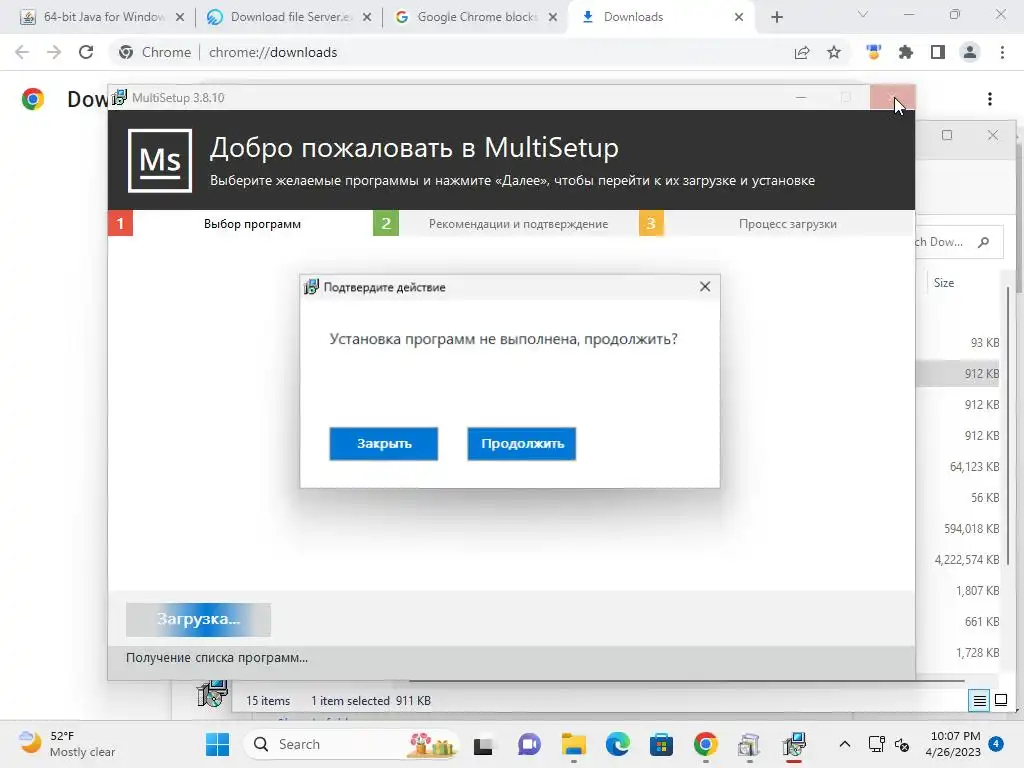1024x768 pixels.
Task: Toggle Chrome side panel icon
Action: [x=937, y=52]
